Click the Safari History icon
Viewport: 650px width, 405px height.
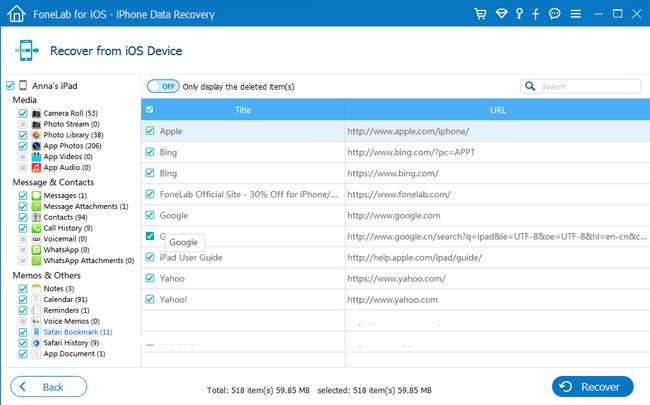[36, 343]
